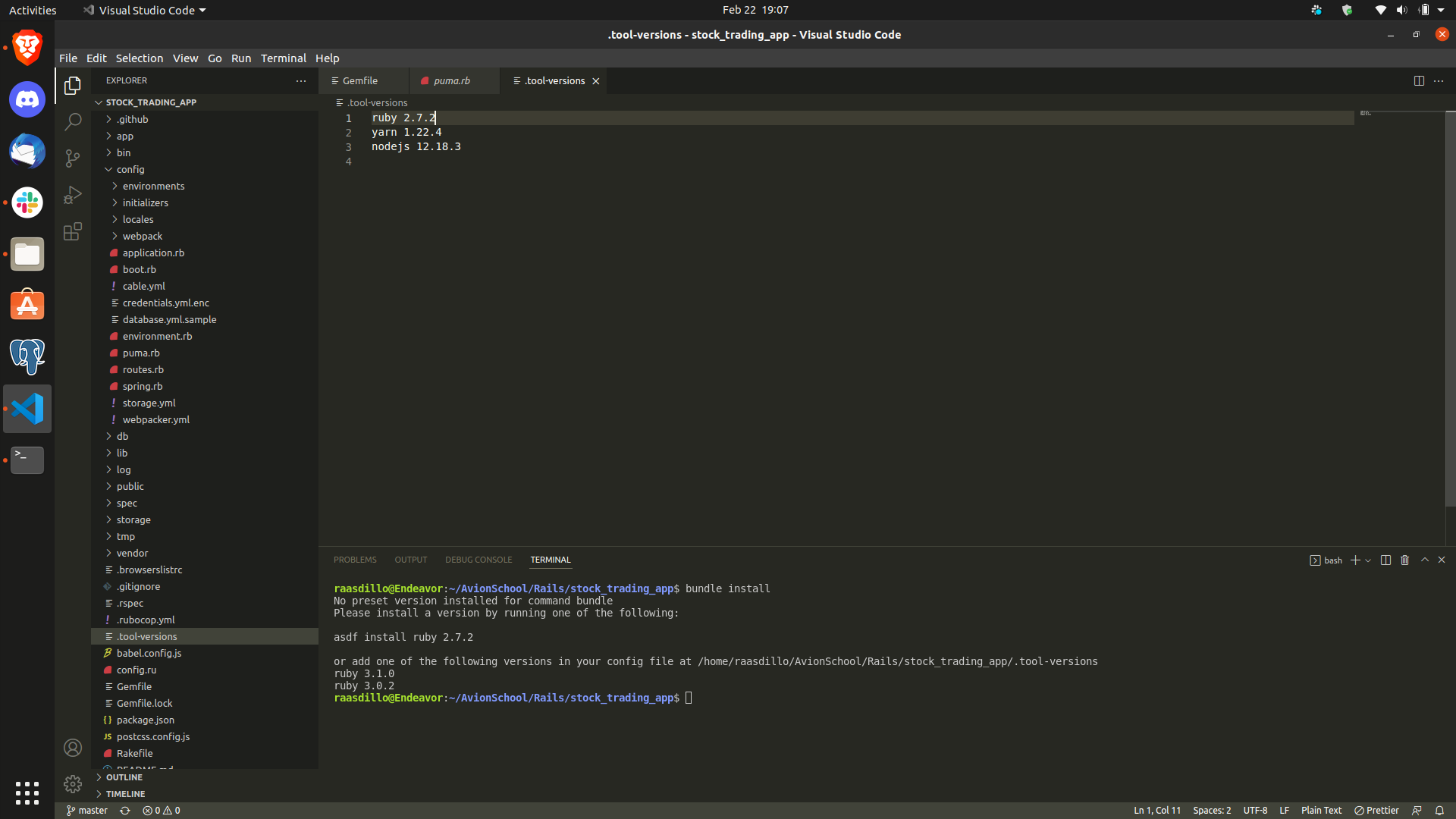Screen dimensions: 1456x819
Task: Click the Prettier status bar item
Action: click(x=1376, y=810)
